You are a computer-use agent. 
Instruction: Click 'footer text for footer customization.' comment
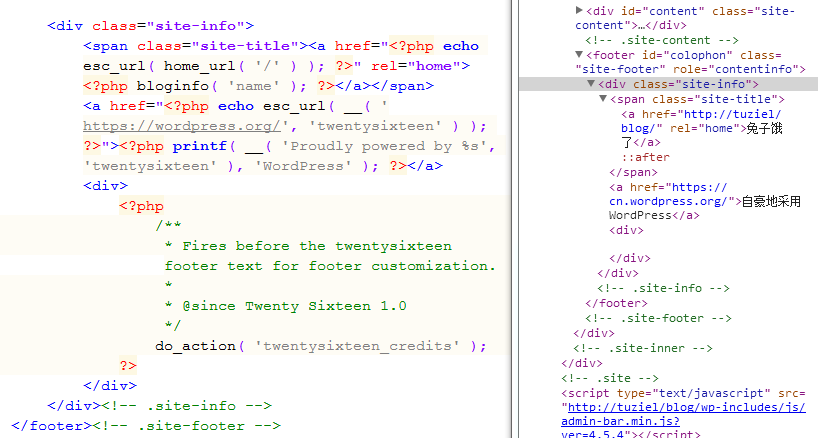[330, 266]
